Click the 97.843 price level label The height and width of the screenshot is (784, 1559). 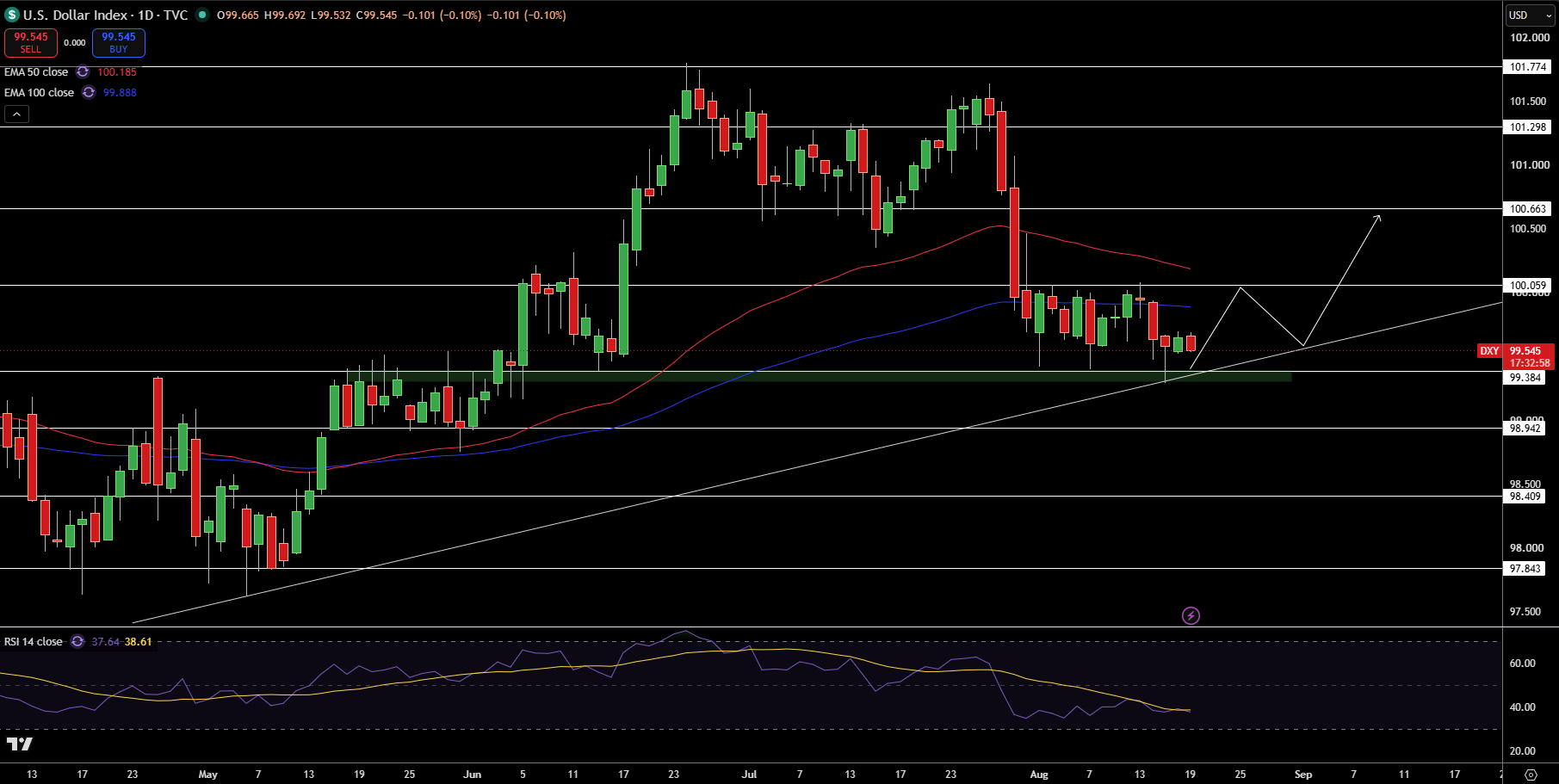[1525, 569]
